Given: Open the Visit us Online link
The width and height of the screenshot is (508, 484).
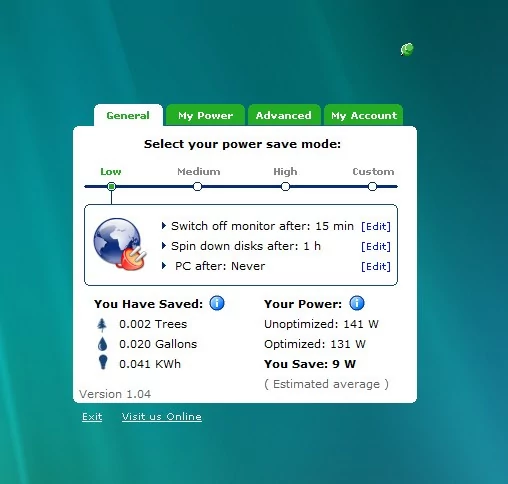Looking at the screenshot, I should tap(162, 417).
